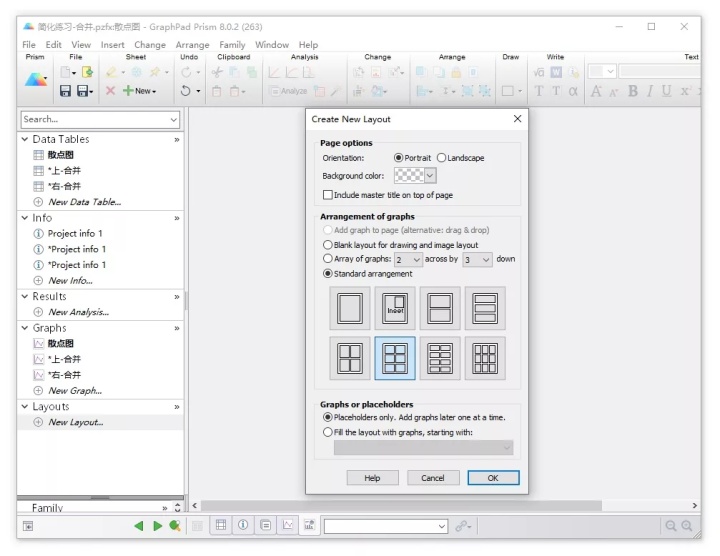Image resolution: width=720 pixels, height=556 pixels.
Task: Open the Search box dropdown arrow
Action: (174, 119)
